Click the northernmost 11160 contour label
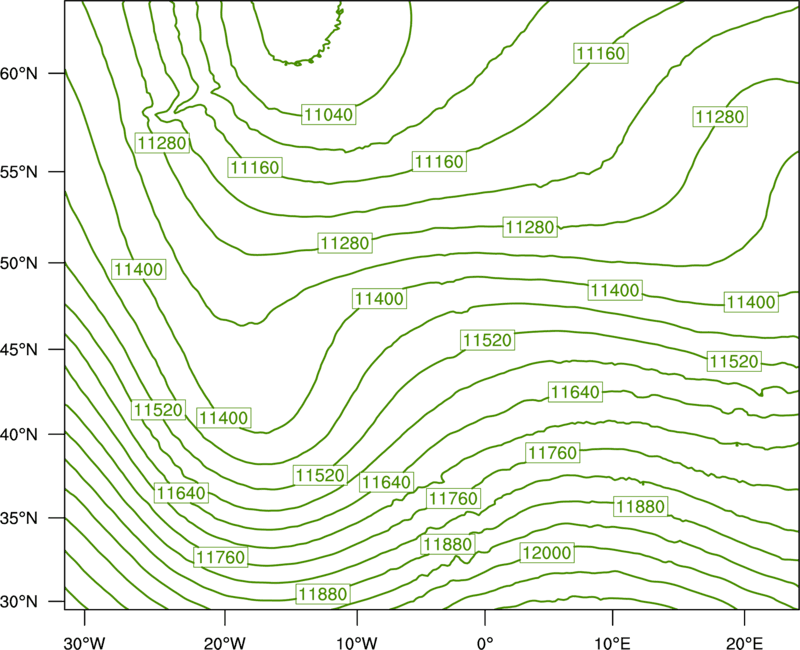The image size is (800, 650). tap(601, 53)
